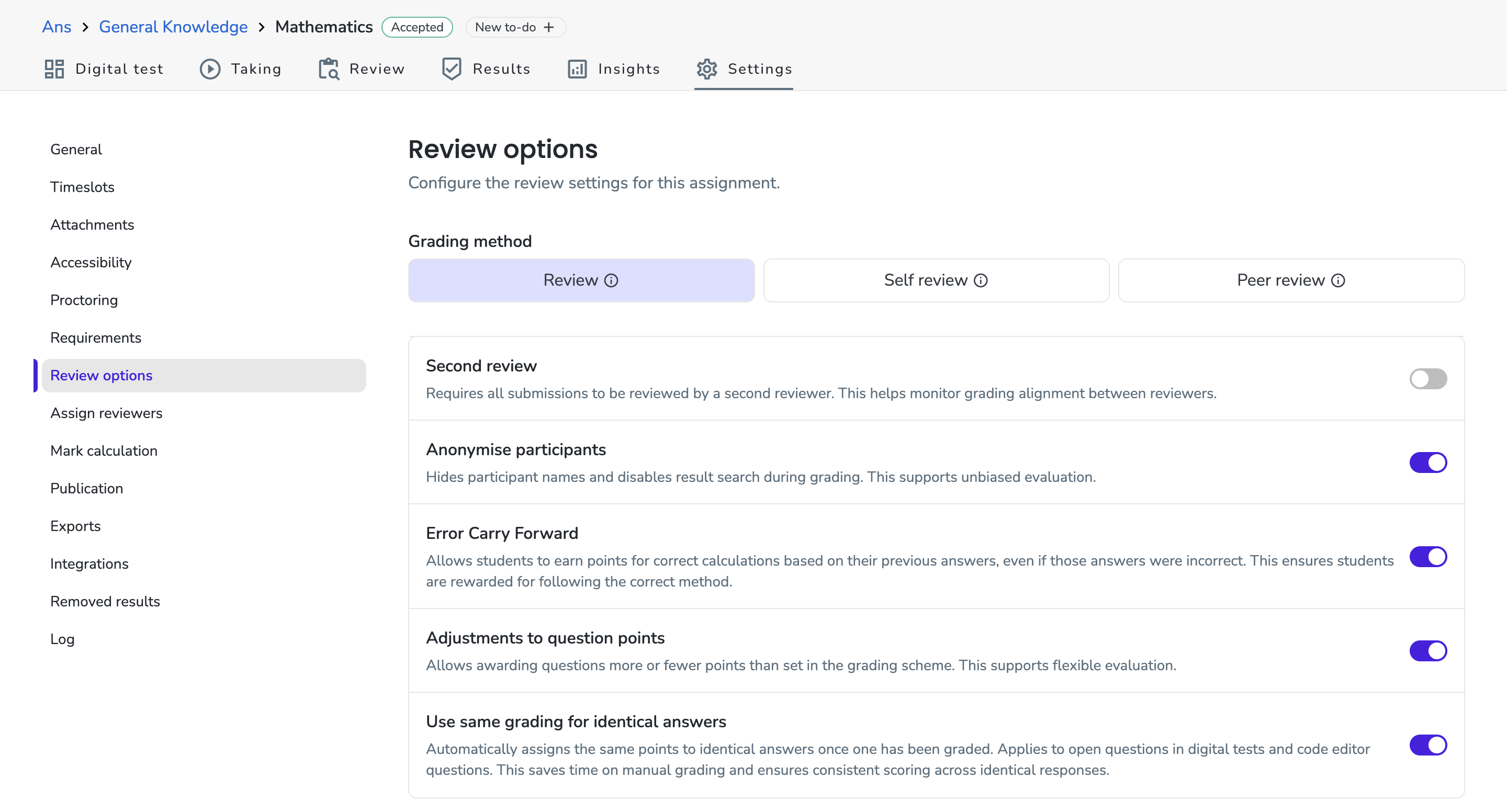Show info icon beside Peer review
The width and height of the screenshot is (1507, 812).
pyautogui.click(x=1338, y=281)
